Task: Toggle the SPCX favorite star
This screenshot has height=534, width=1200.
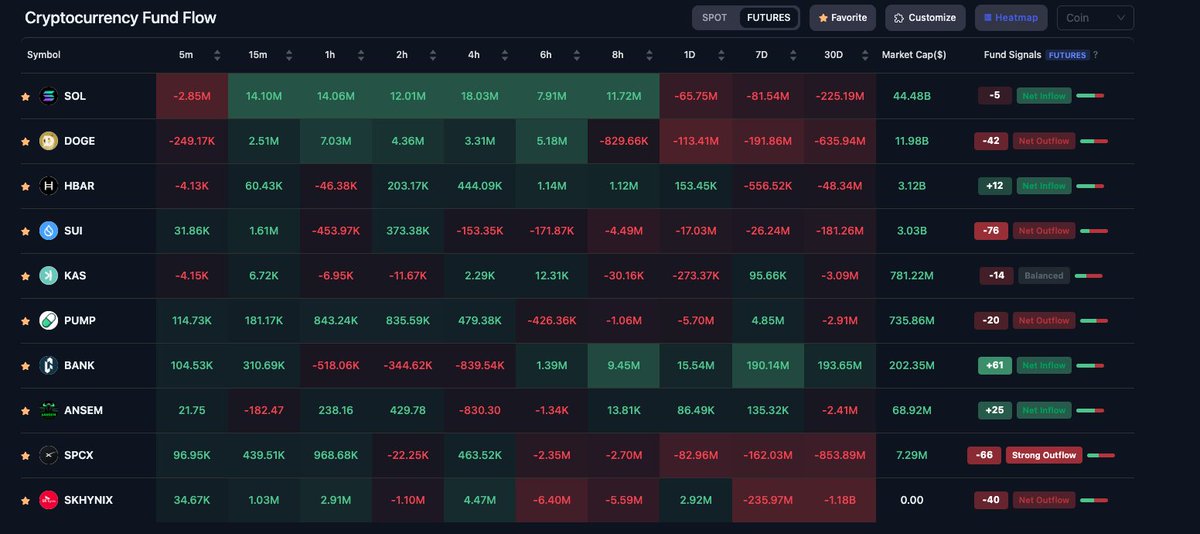Action: click(x=25, y=456)
